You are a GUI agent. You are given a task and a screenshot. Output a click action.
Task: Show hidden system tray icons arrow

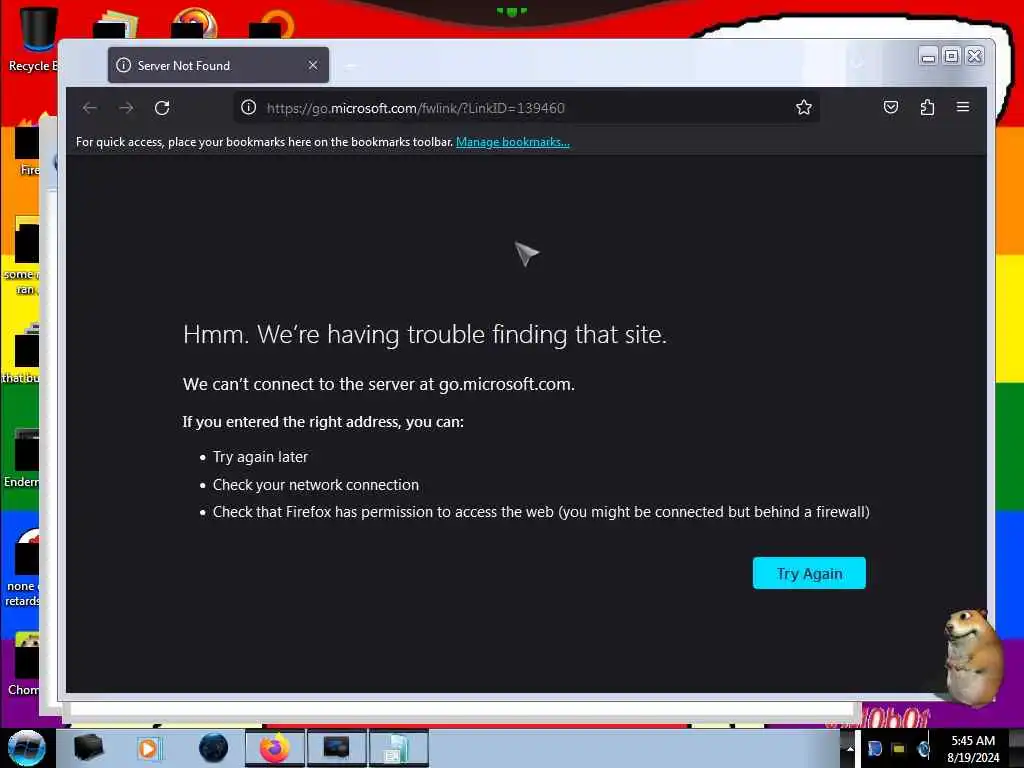850,749
